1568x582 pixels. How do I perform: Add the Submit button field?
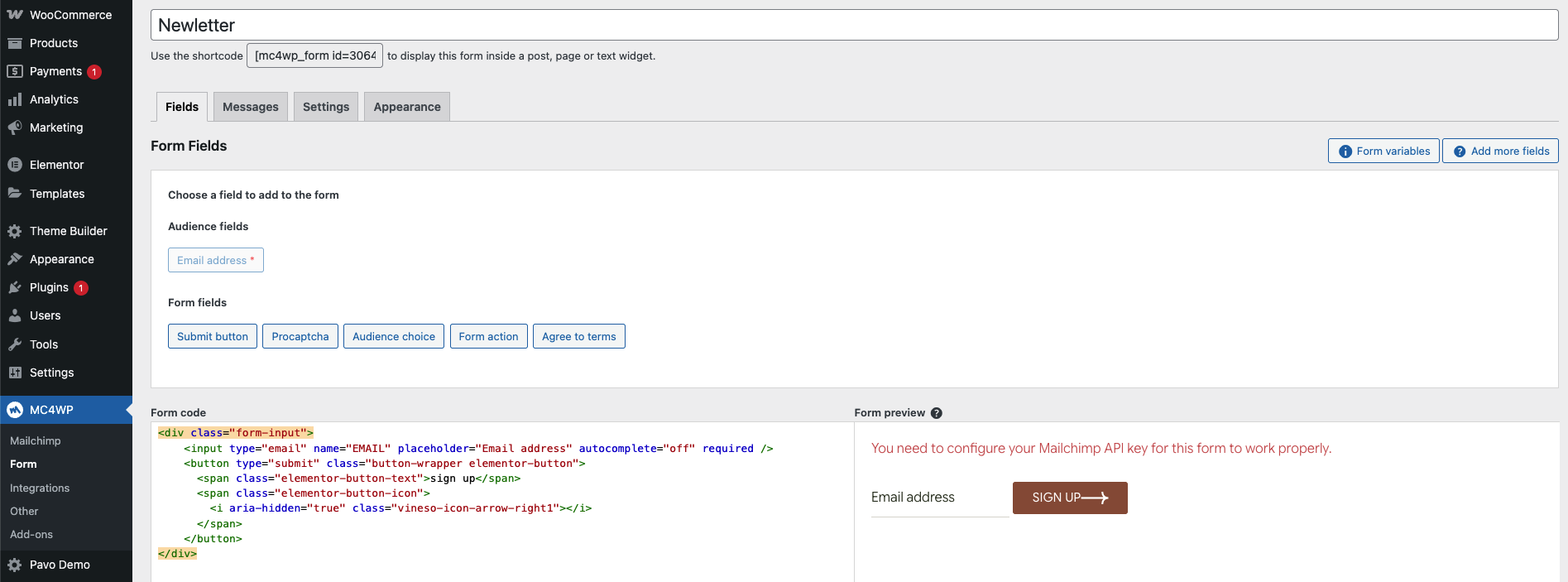pos(213,336)
